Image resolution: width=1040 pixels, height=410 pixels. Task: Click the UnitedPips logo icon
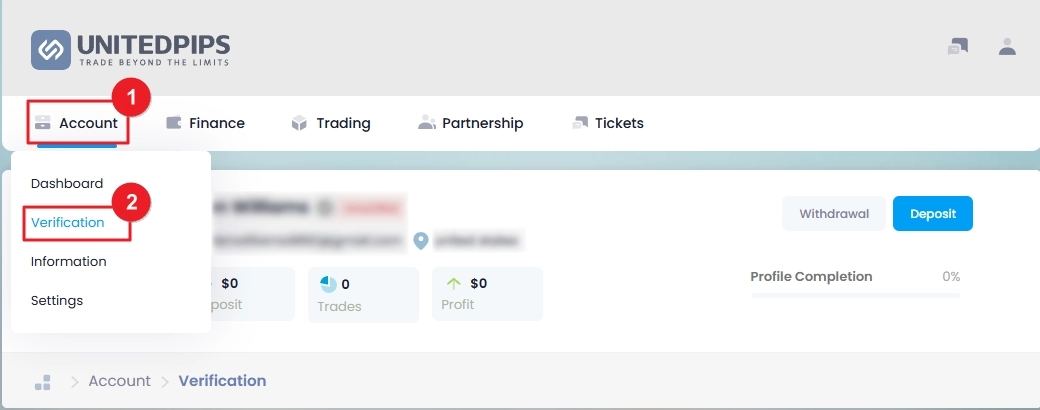(50, 50)
